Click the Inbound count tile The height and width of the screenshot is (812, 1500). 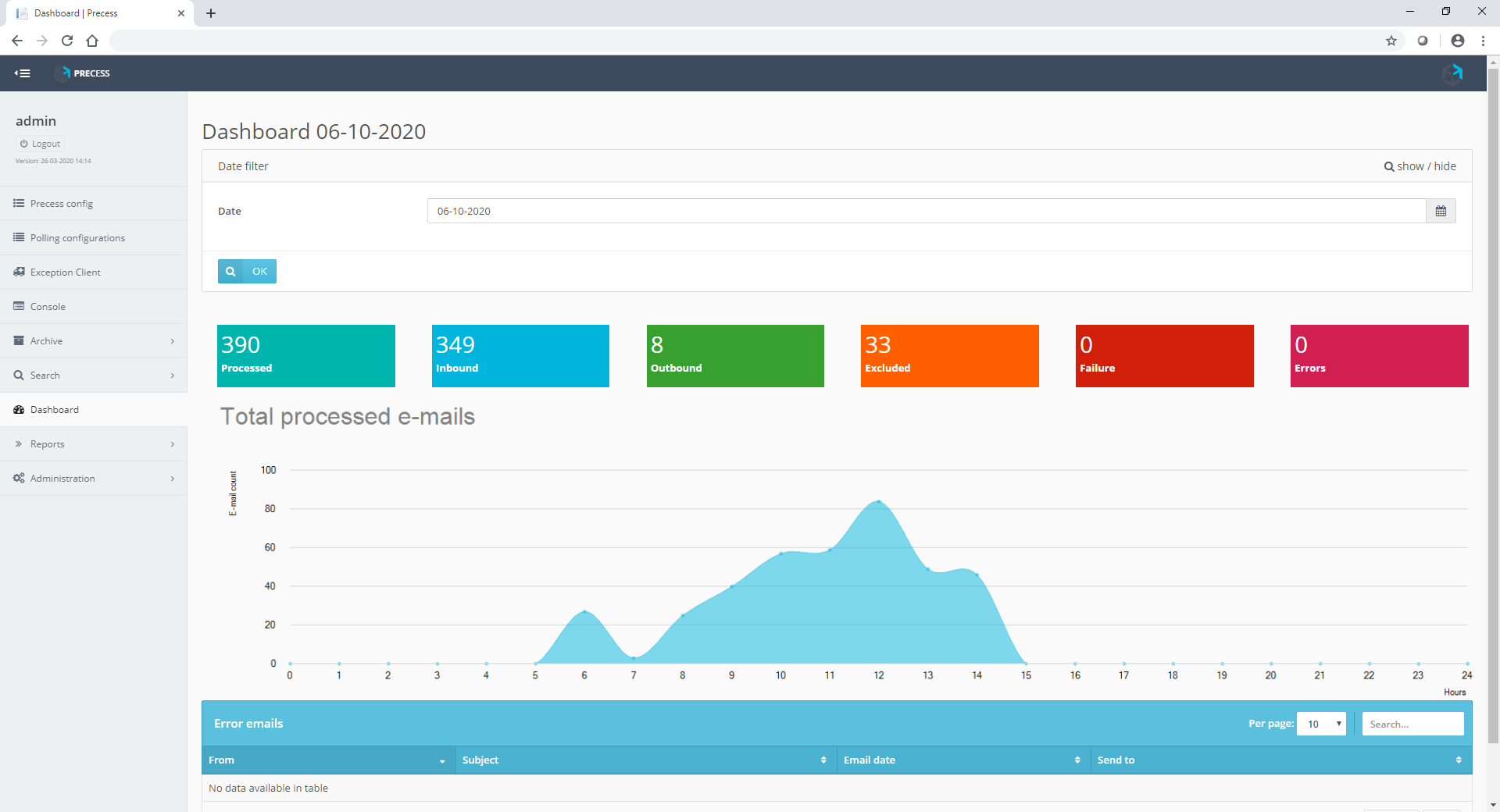click(520, 356)
